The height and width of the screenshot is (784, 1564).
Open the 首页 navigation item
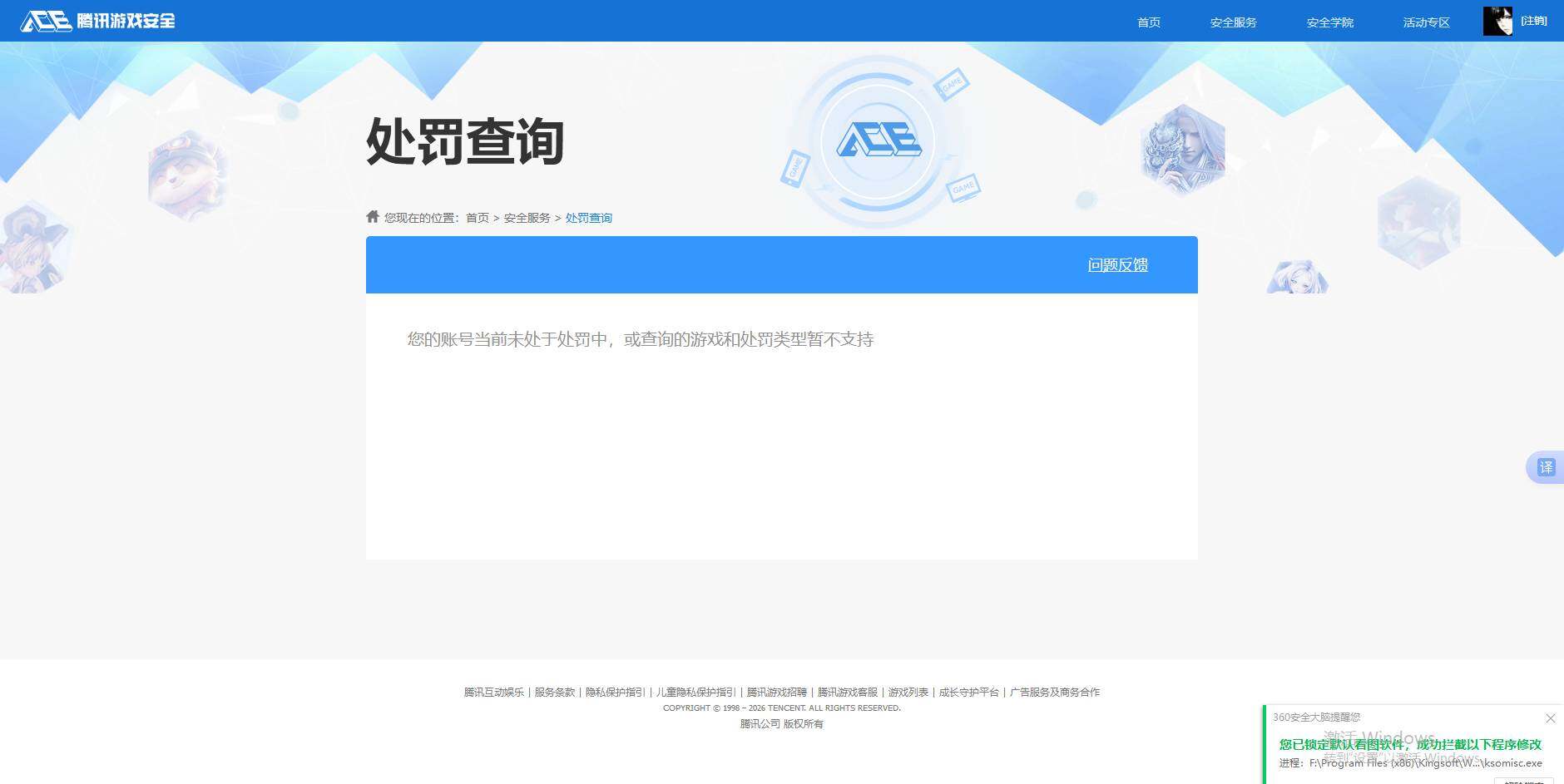click(x=1149, y=22)
